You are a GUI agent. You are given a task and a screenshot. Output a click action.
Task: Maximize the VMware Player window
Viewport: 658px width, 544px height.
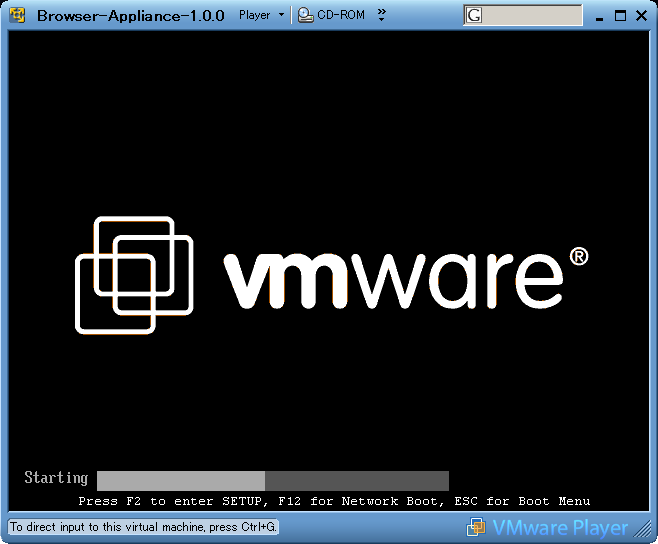click(x=620, y=16)
